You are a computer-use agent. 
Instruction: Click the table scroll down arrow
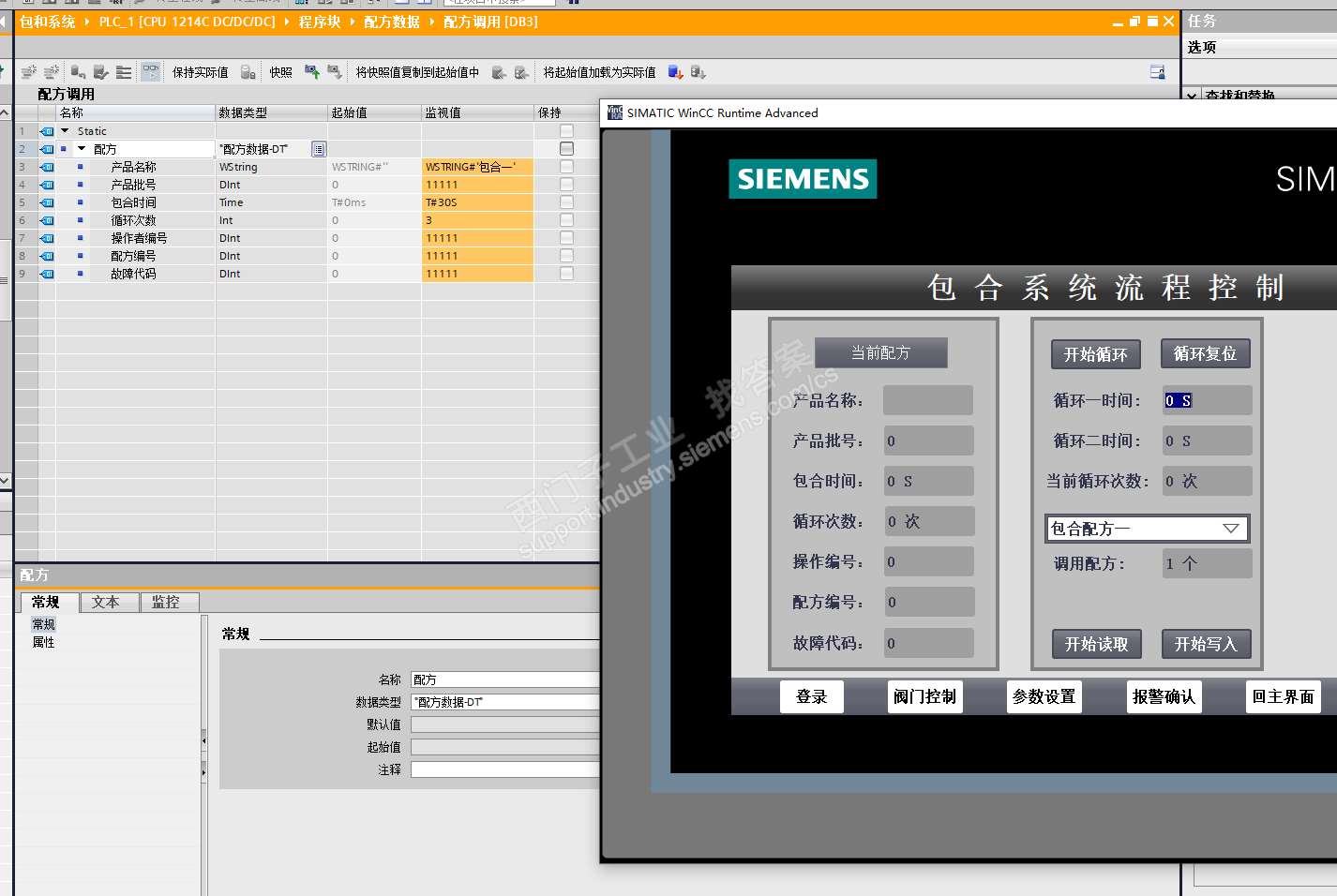click(x=6, y=481)
